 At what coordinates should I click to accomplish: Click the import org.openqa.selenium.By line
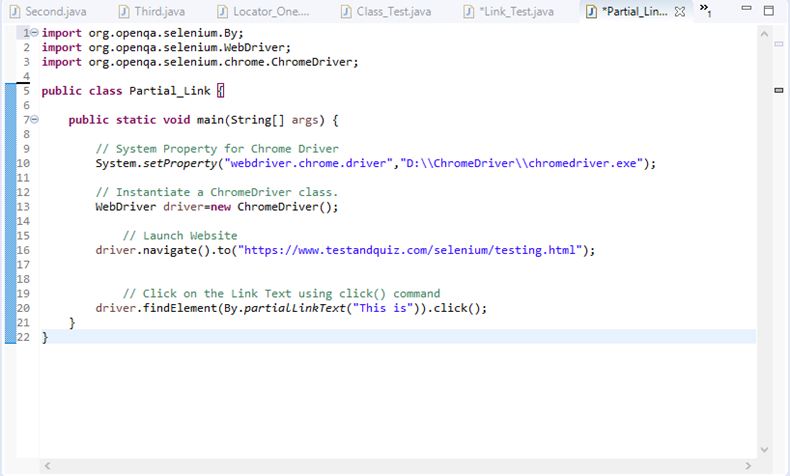pos(143,33)
